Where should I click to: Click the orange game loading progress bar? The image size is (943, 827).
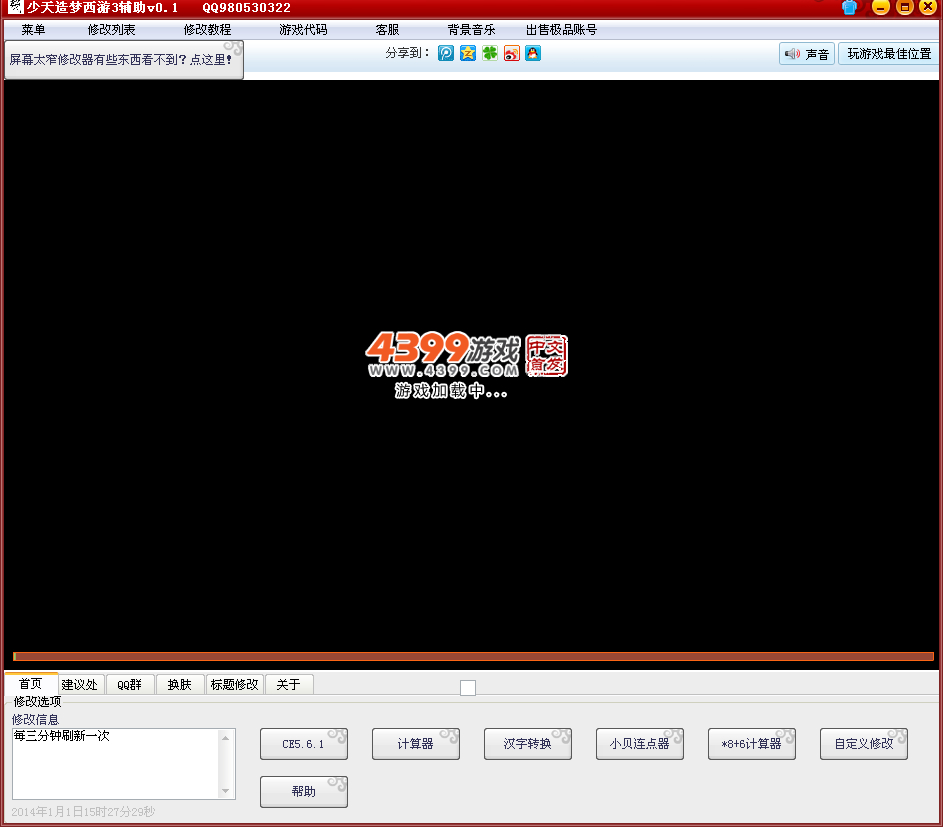(x=473, y=656)
